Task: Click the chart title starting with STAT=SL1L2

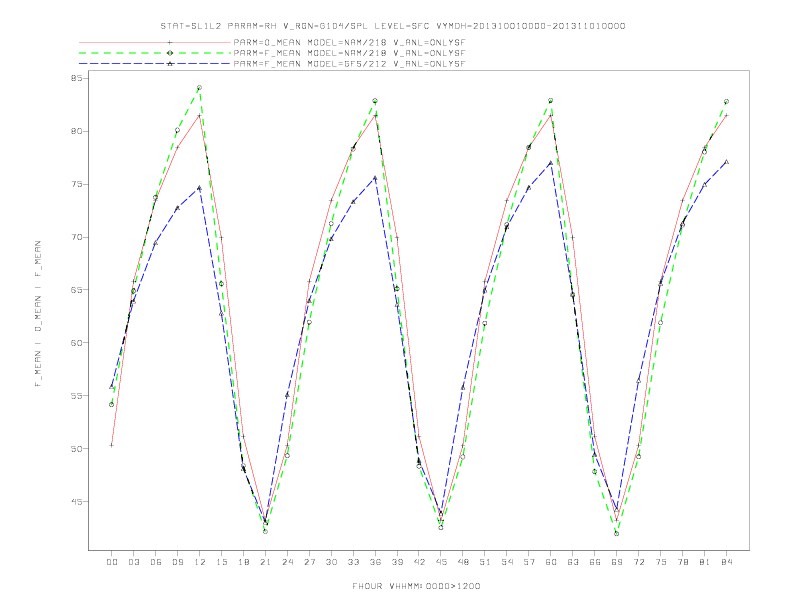Action: [393, 26]
